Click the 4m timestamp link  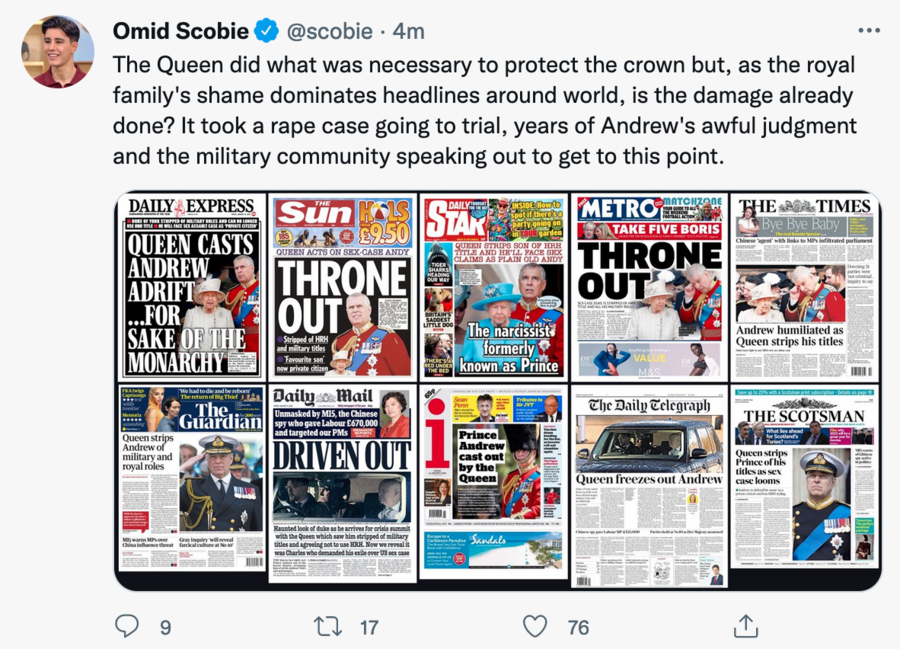409,31
